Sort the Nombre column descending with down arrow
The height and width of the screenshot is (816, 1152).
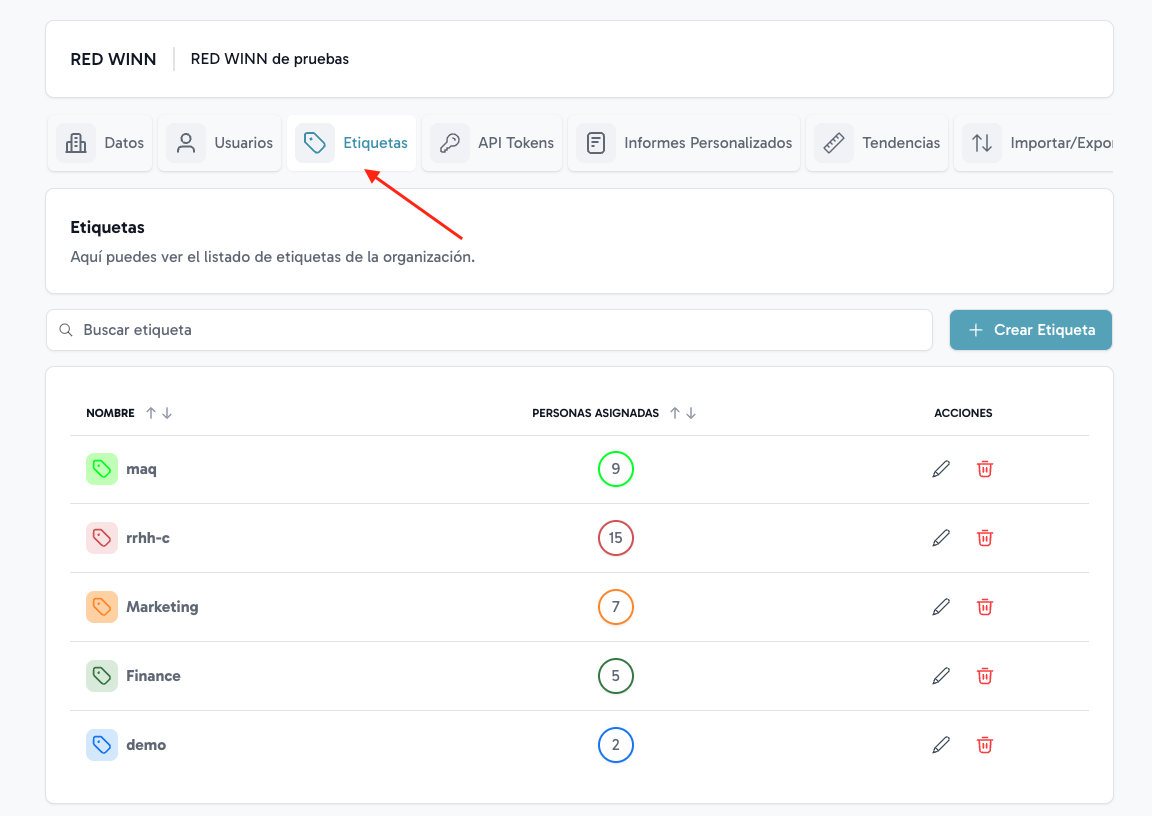coord(167,413)
